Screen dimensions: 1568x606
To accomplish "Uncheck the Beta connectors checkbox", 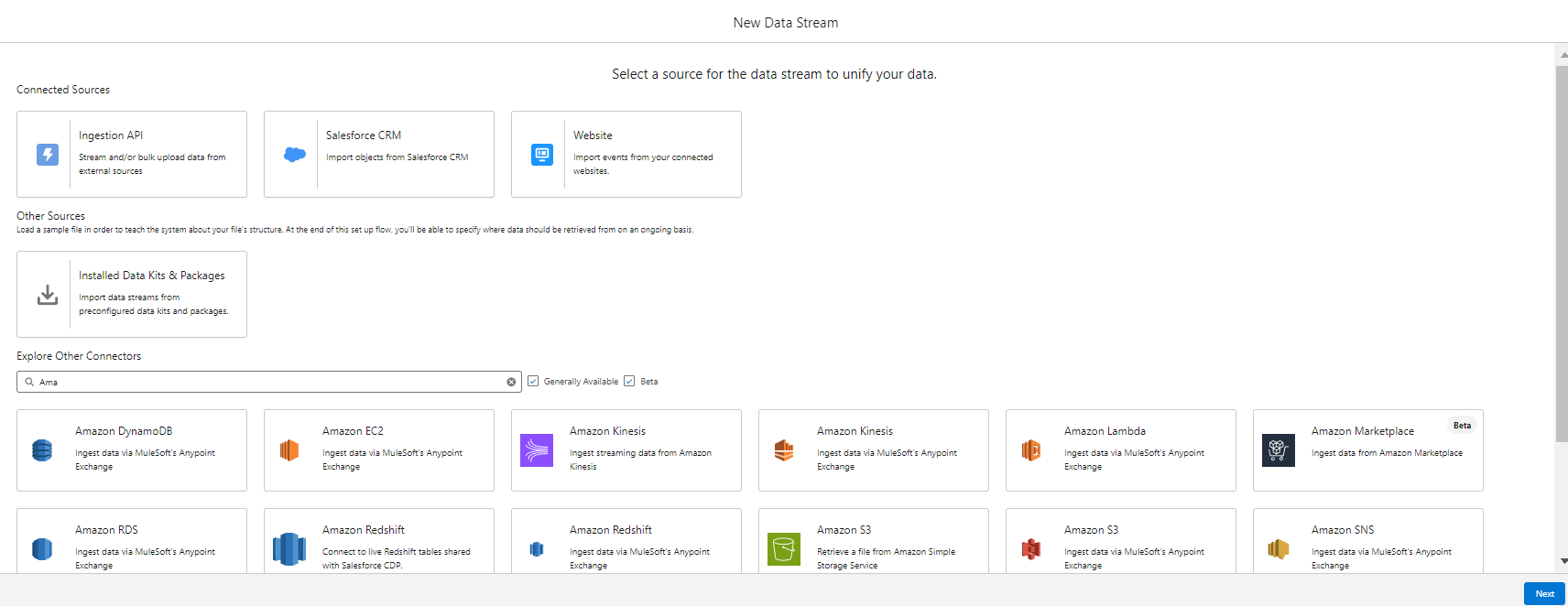I will click(629, 382).
